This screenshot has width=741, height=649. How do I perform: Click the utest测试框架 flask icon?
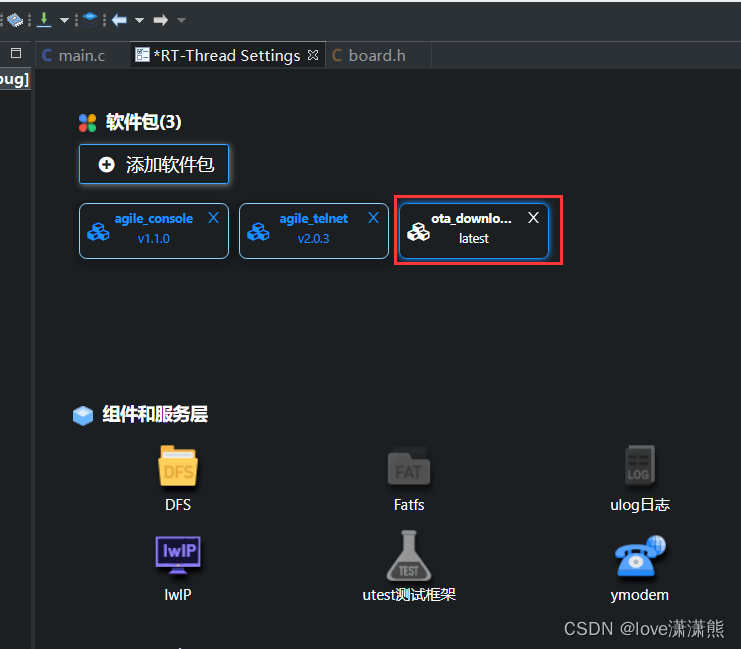click(409, 555)
